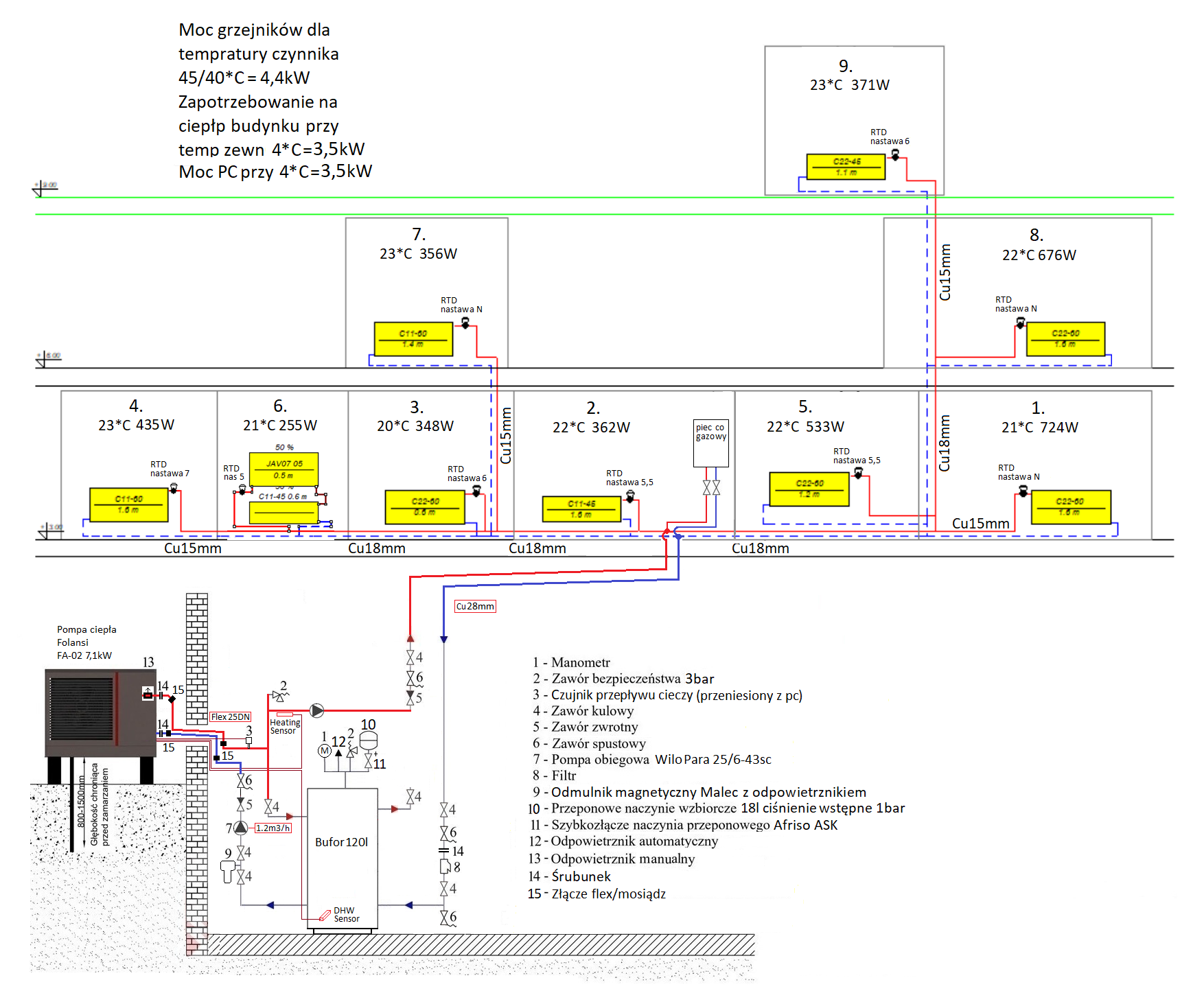Screen dimensions: 1204x1002
Task: Click room 3 label 20*C 348W
Action: point(415,426)
